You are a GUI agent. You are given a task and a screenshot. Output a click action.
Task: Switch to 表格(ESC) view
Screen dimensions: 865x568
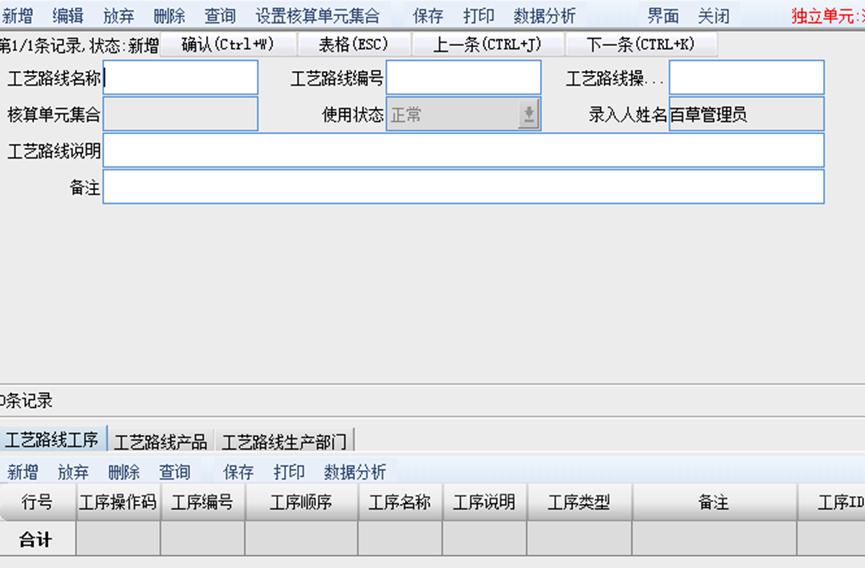tap(354, 44)
